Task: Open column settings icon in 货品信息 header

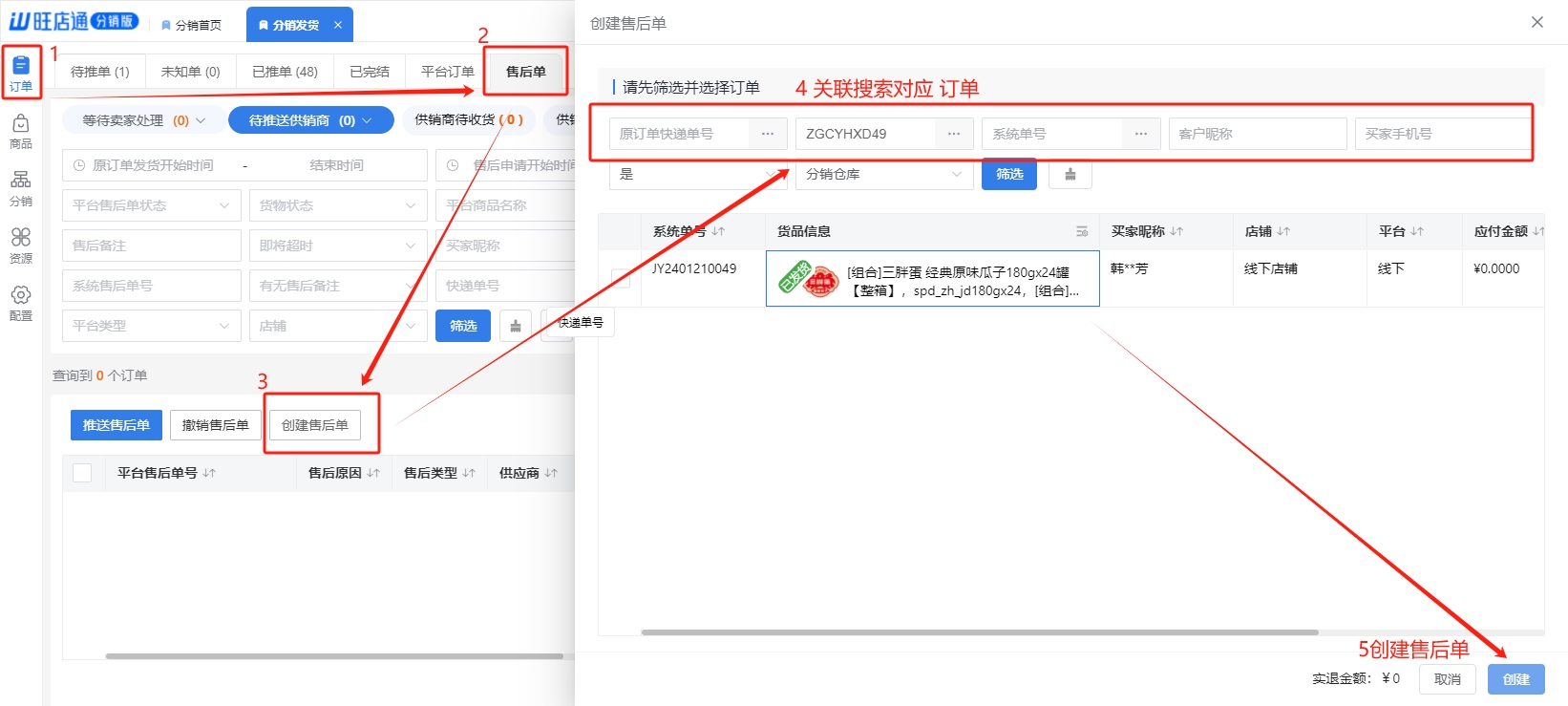Action: click(x=1082, y=231)
